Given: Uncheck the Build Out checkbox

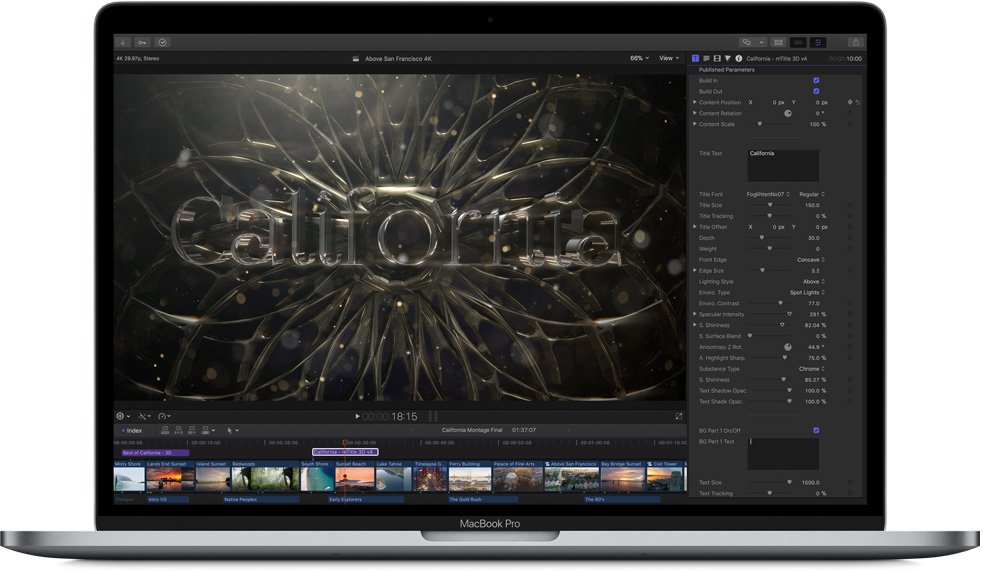Looking at the screenshot, I should (x=816, y=91).
